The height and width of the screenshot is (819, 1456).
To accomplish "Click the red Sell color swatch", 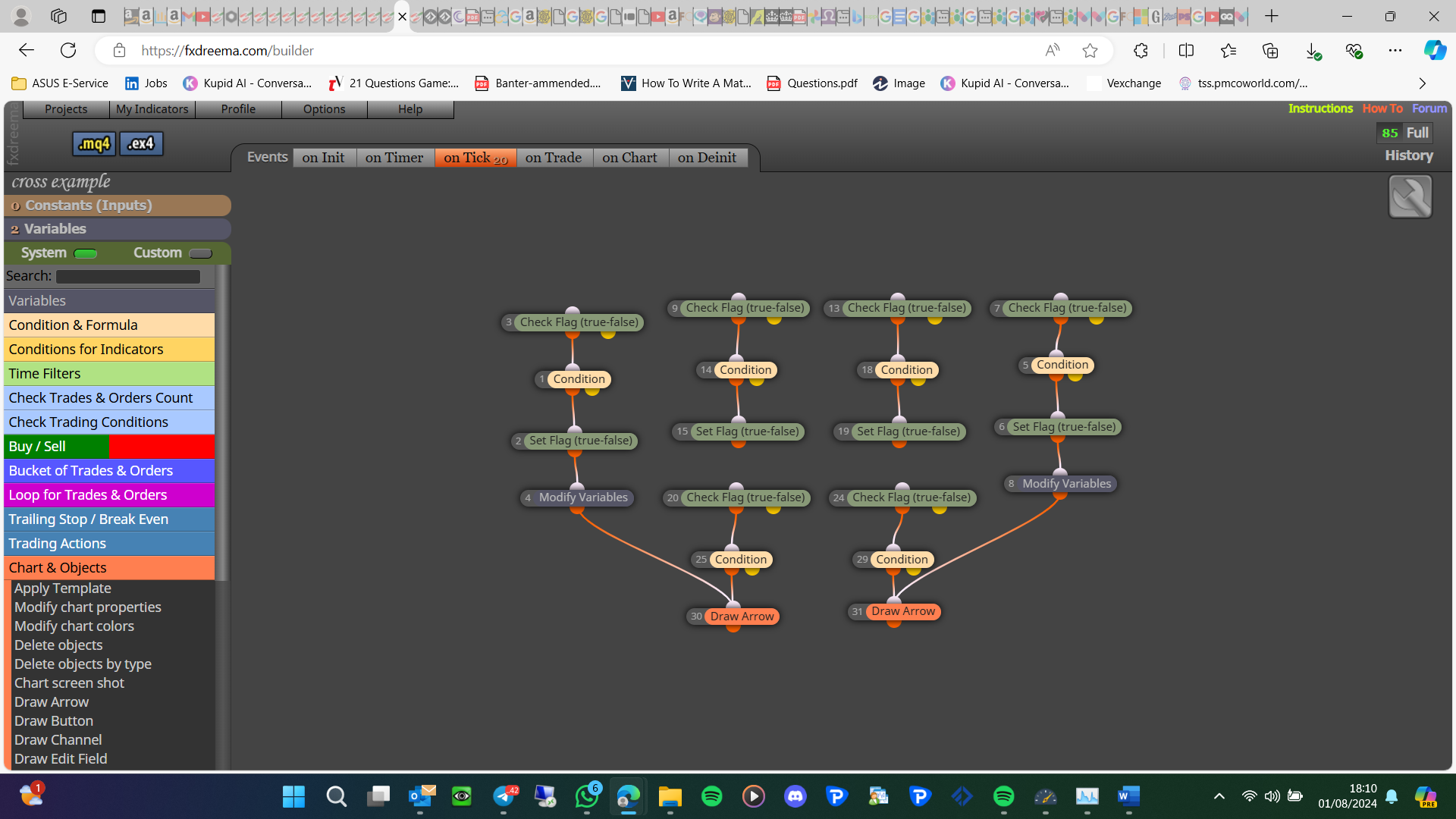I will 162,447.
